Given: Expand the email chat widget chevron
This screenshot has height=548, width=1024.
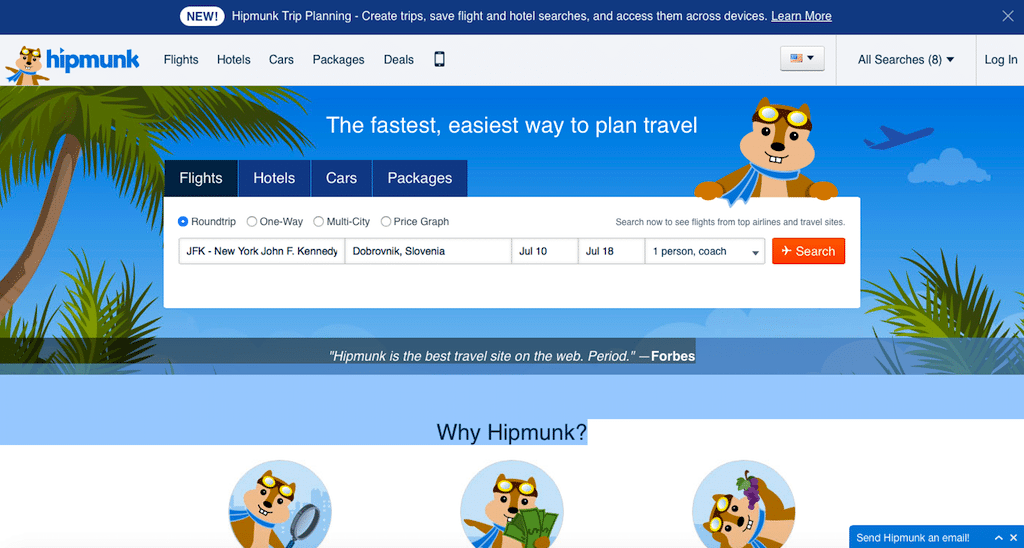Looking at the screenshot, I should coord(998,538).
